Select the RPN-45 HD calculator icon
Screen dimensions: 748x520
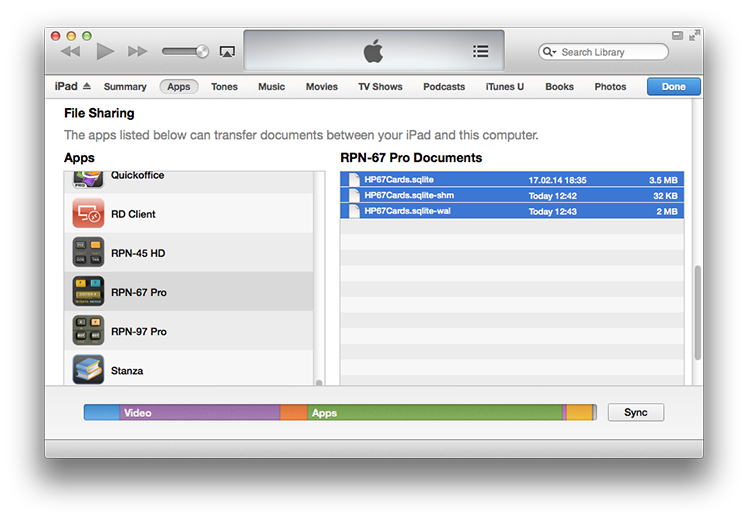tap(88, 253)
